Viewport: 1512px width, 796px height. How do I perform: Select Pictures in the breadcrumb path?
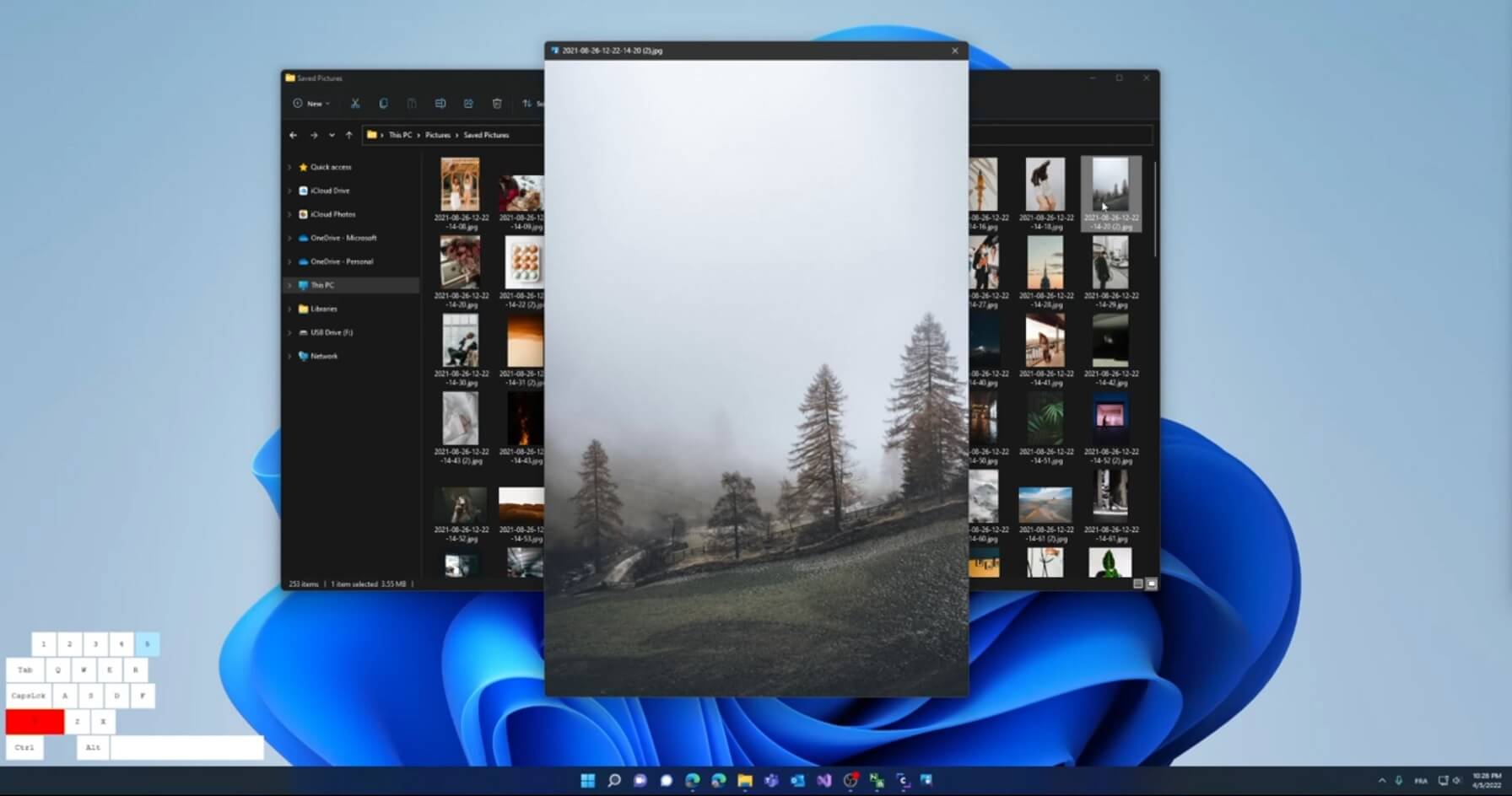(438, 135)
